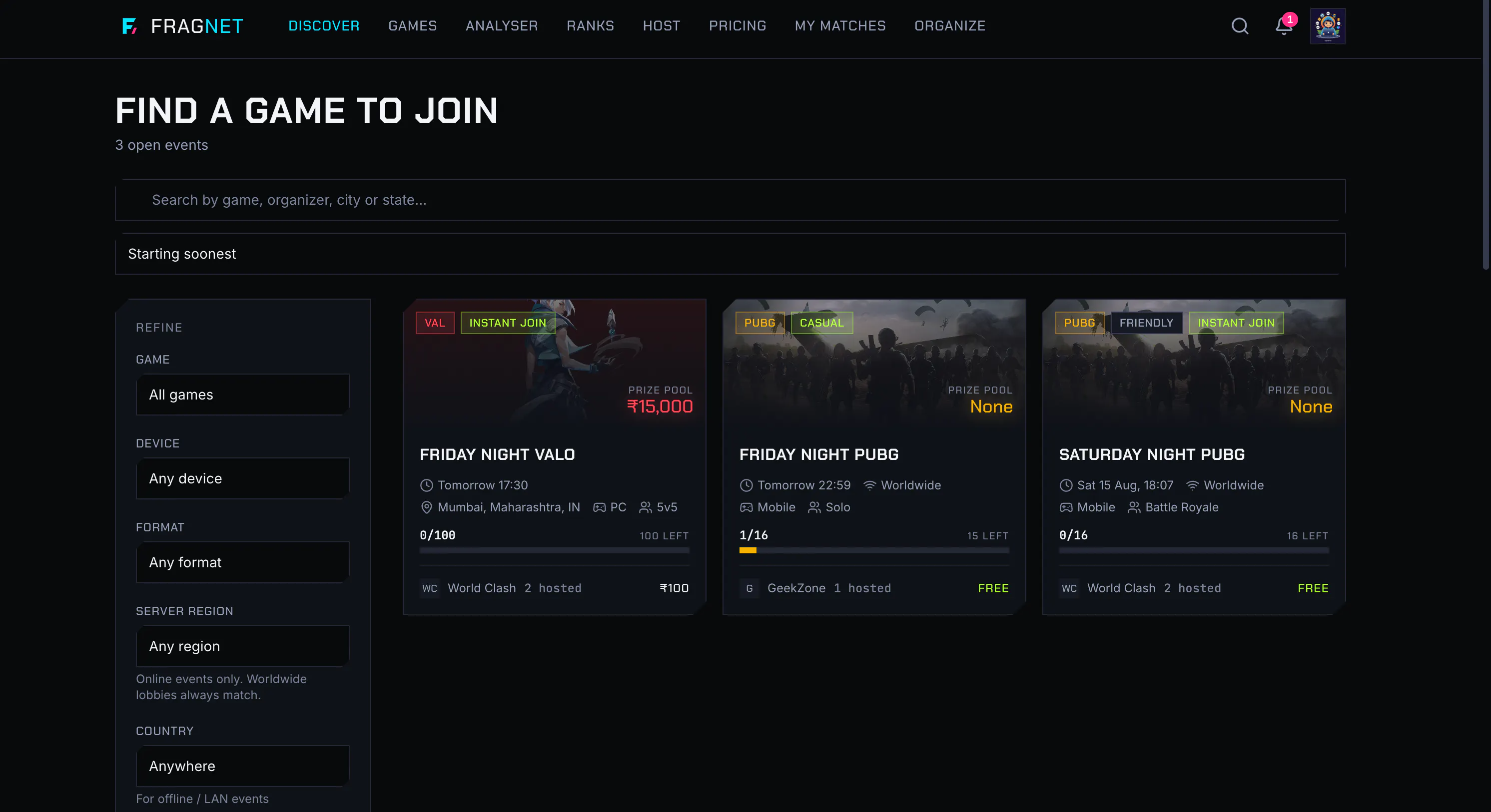Click the FREE label on Friday Night PUBG
The width and height of the screenshot is (1491, 812).
[993, 588]
